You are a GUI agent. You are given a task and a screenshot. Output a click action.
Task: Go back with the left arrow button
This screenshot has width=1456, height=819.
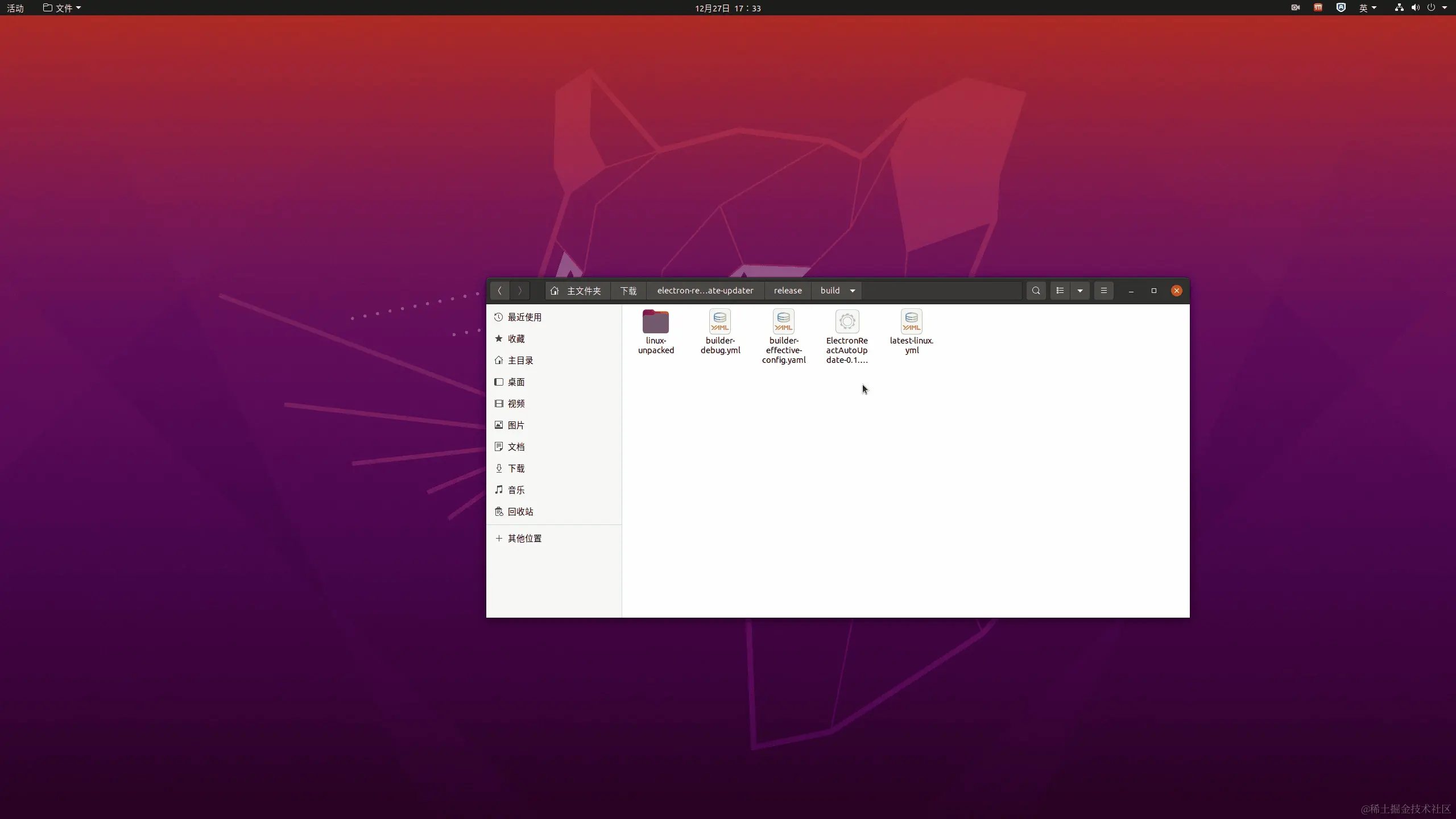click(x=500, y=291)
